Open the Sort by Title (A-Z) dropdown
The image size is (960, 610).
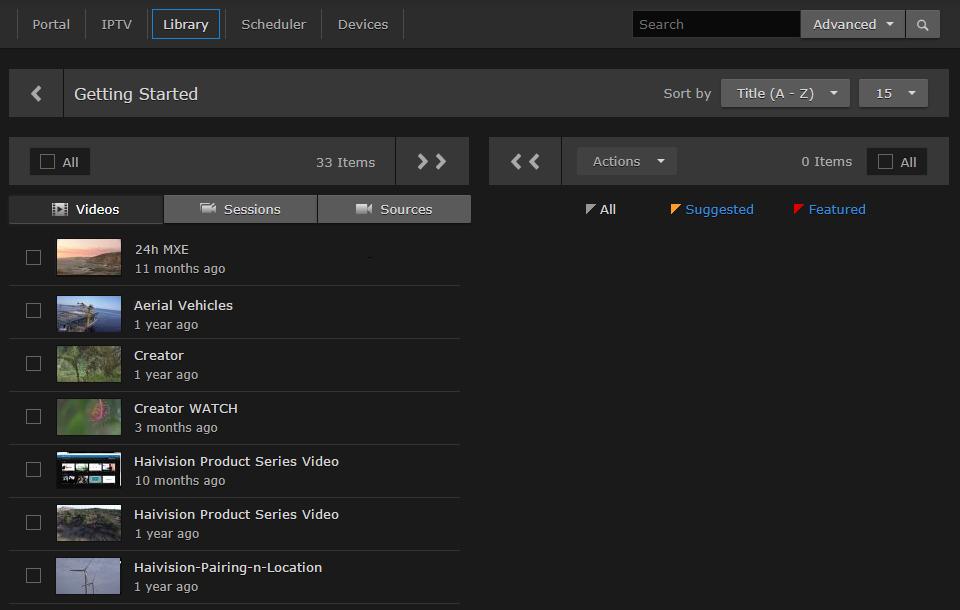point(785,93)
